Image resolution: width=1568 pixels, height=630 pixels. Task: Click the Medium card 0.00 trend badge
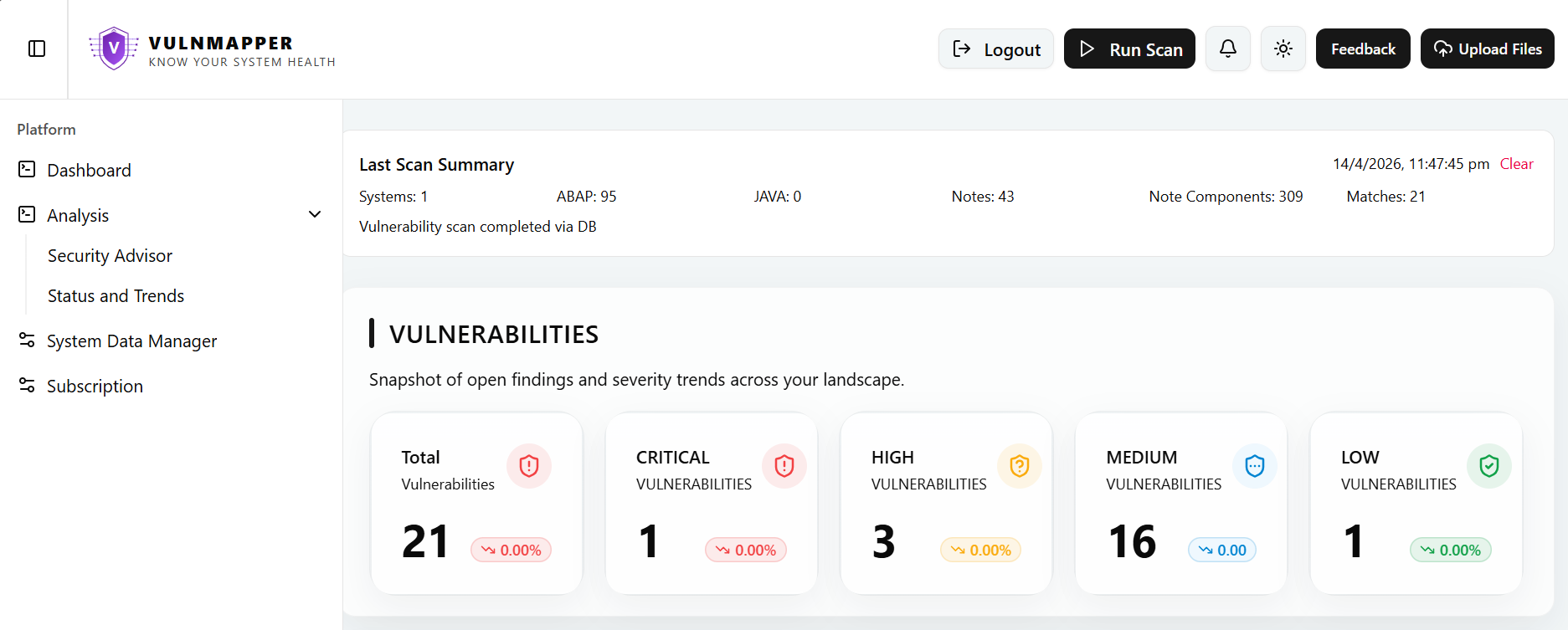pyautogui.click(x=1222, y=550)
